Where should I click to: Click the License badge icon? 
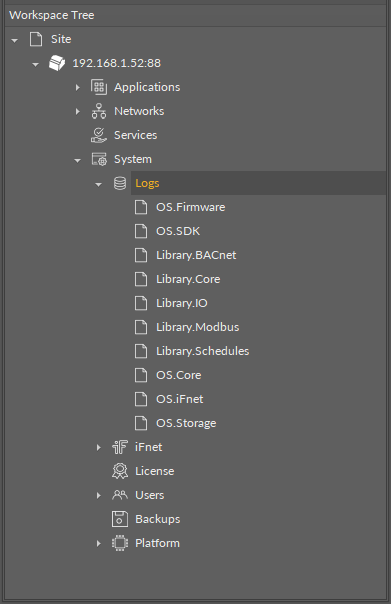[120, 471]
